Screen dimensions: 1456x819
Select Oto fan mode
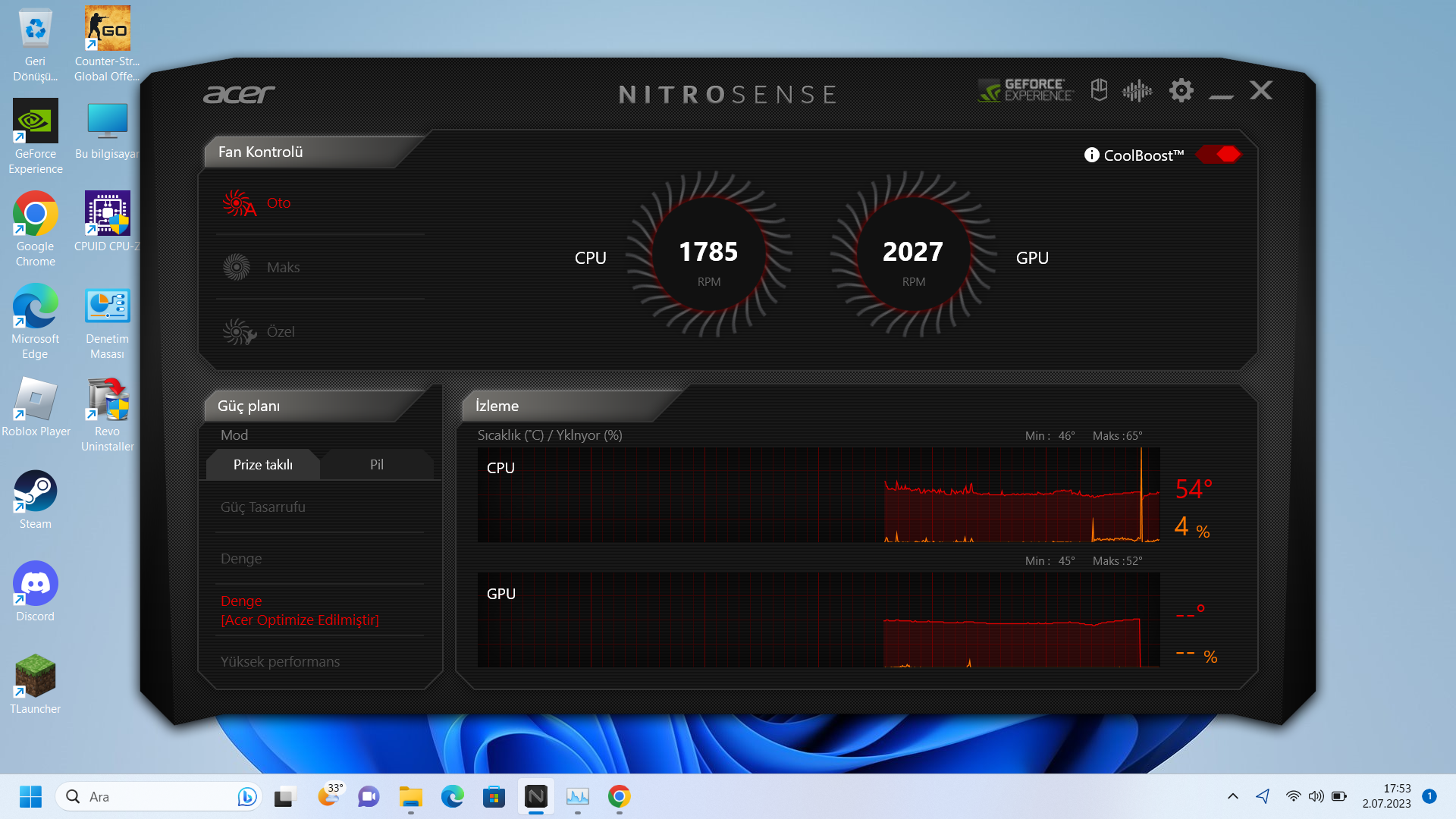(256, 203)
